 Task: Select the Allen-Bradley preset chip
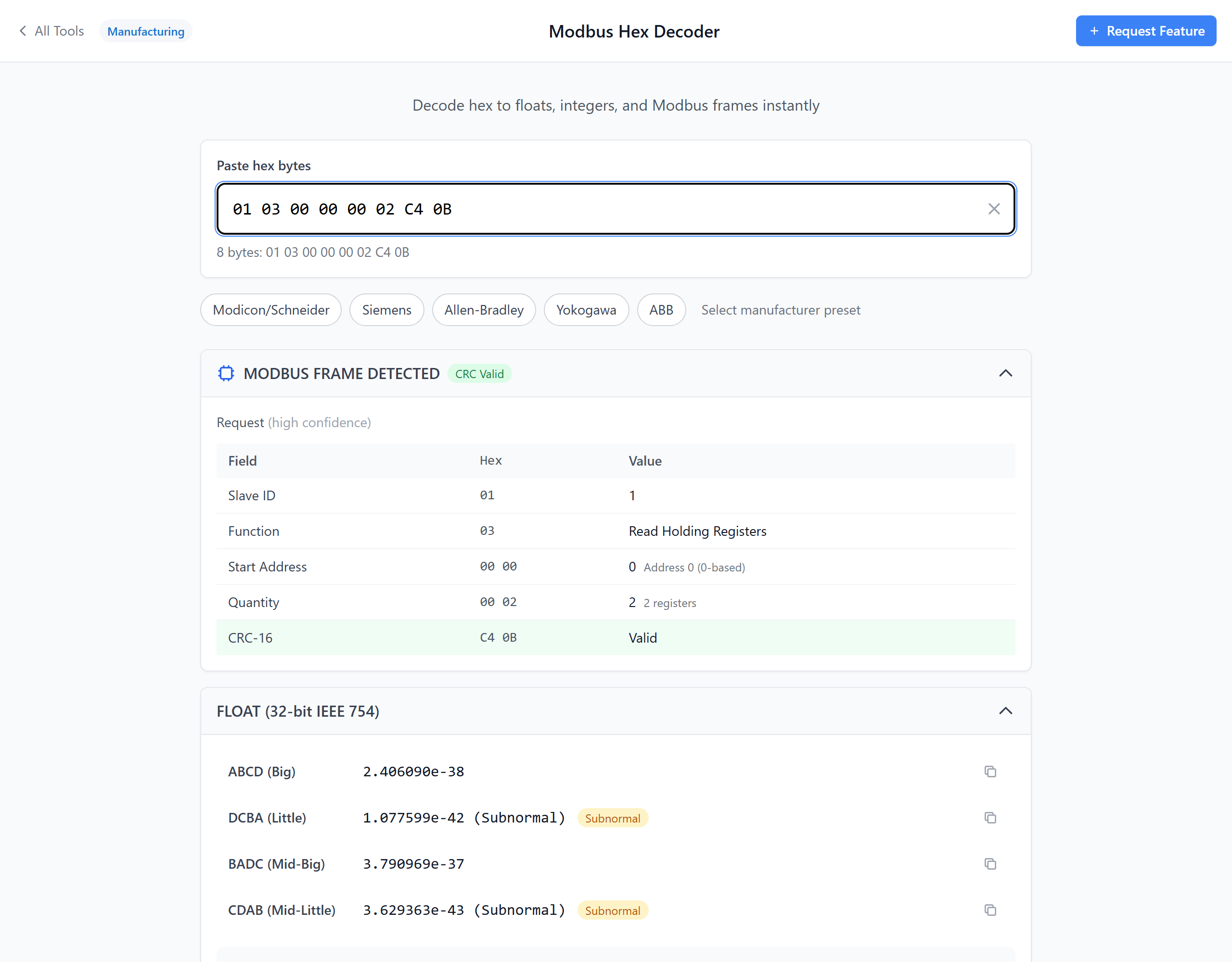click(x=484, y=310)
